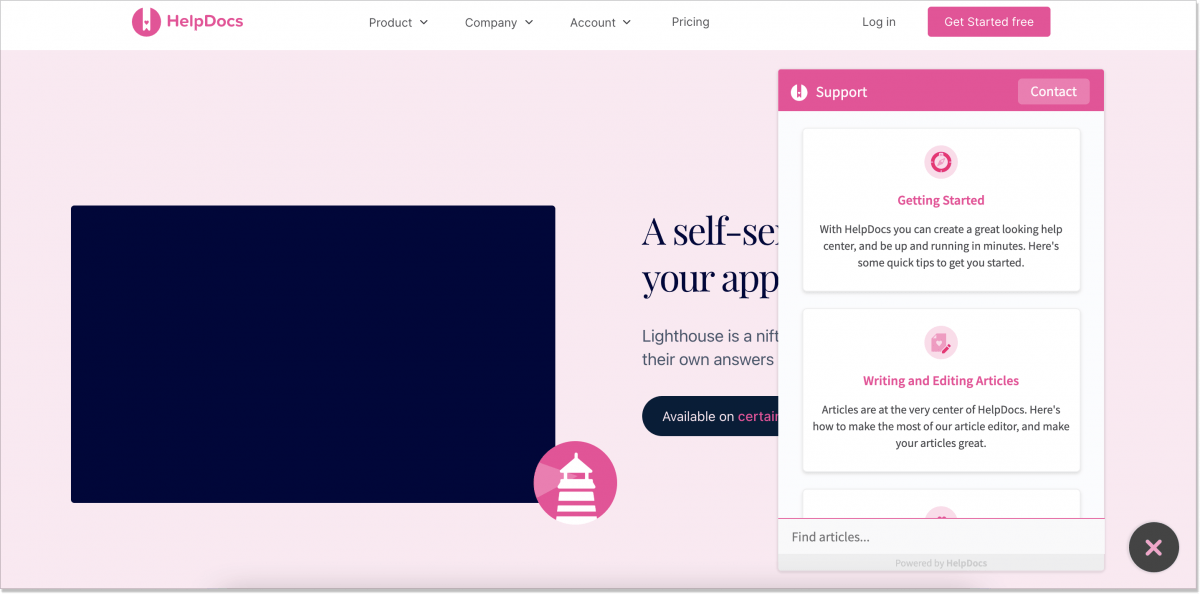Open the Getting Started article

pyautogui.click(x=940, y=200)
